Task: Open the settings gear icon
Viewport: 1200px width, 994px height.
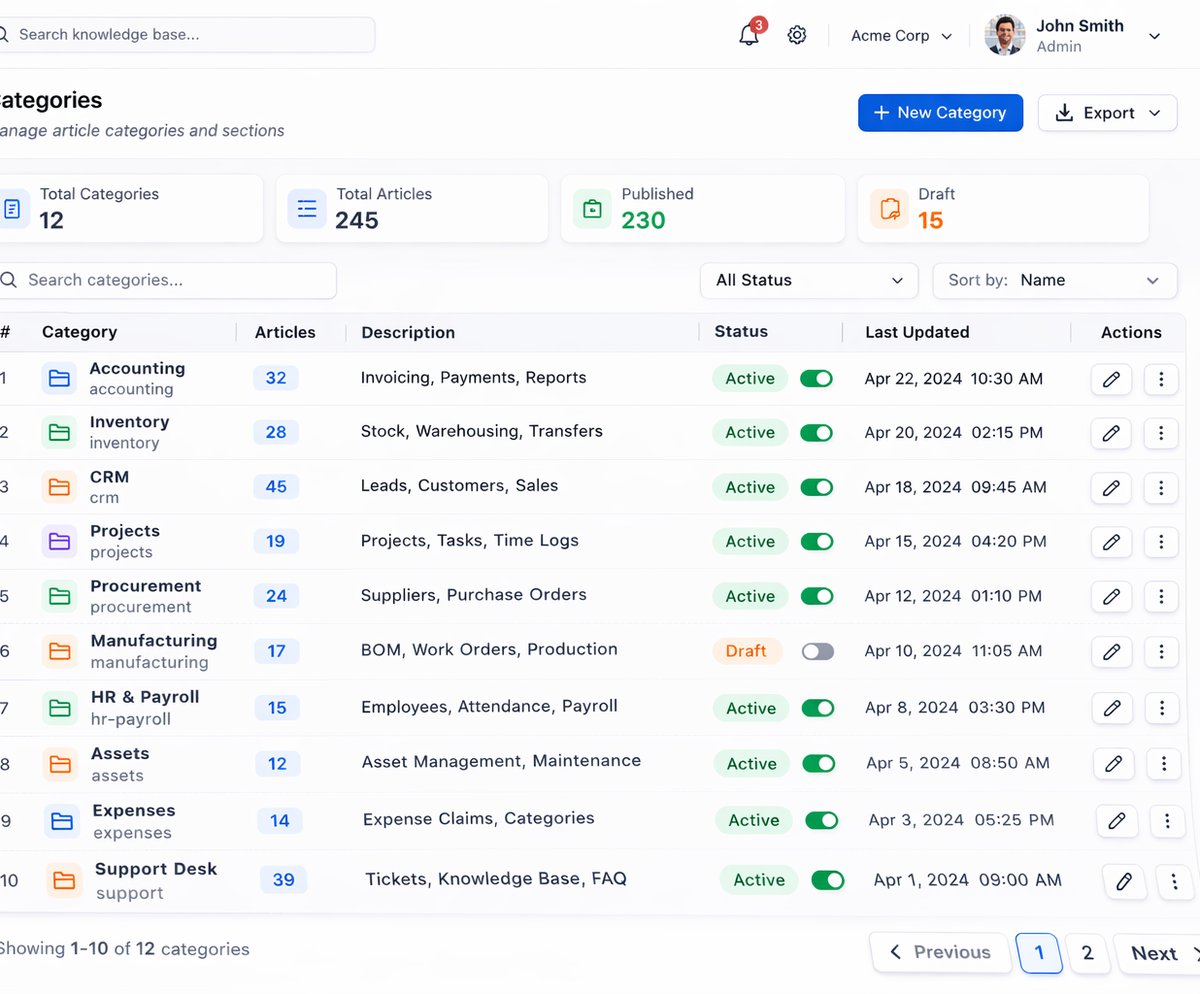Action: click(797, 35)
